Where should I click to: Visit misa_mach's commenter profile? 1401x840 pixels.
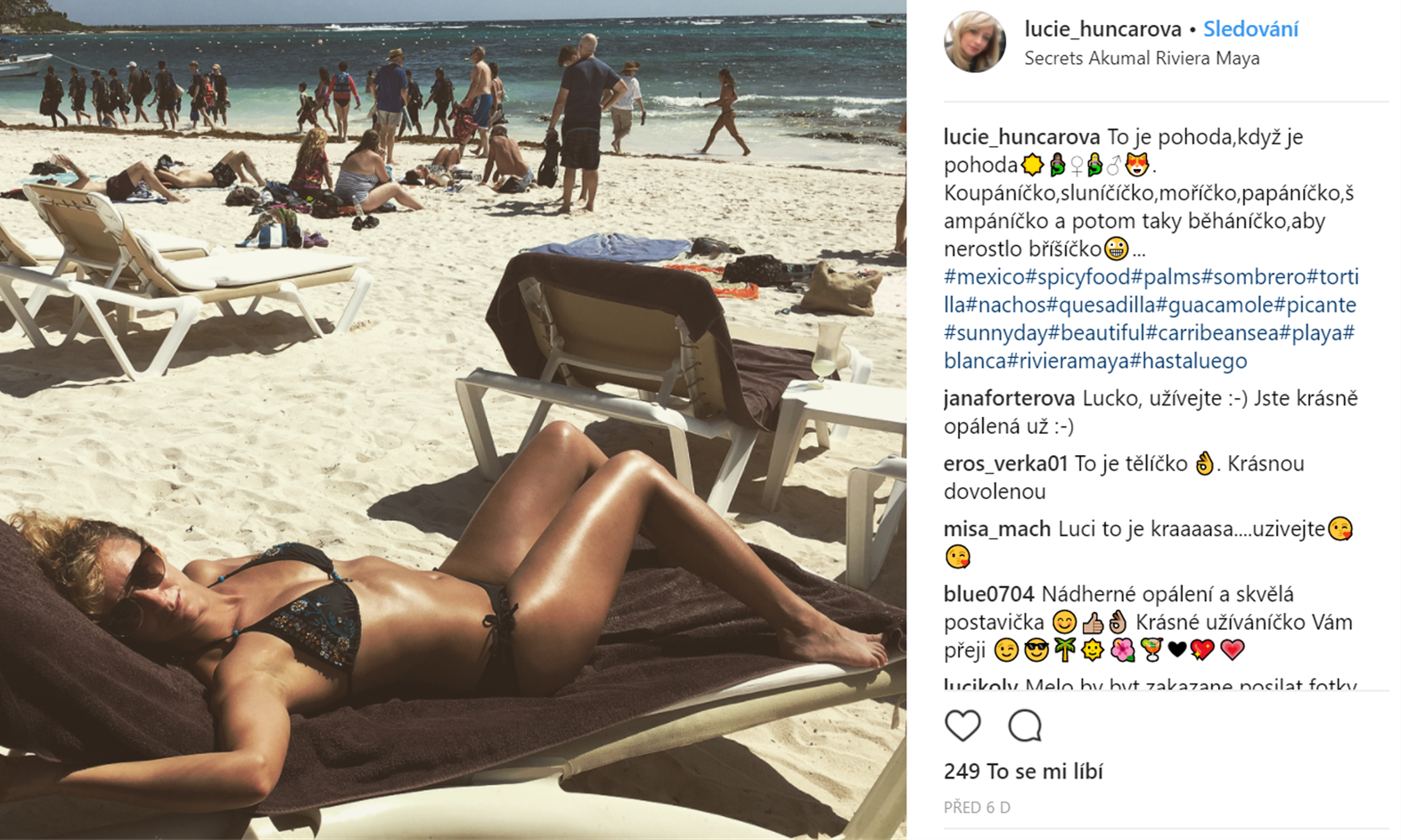997,529
